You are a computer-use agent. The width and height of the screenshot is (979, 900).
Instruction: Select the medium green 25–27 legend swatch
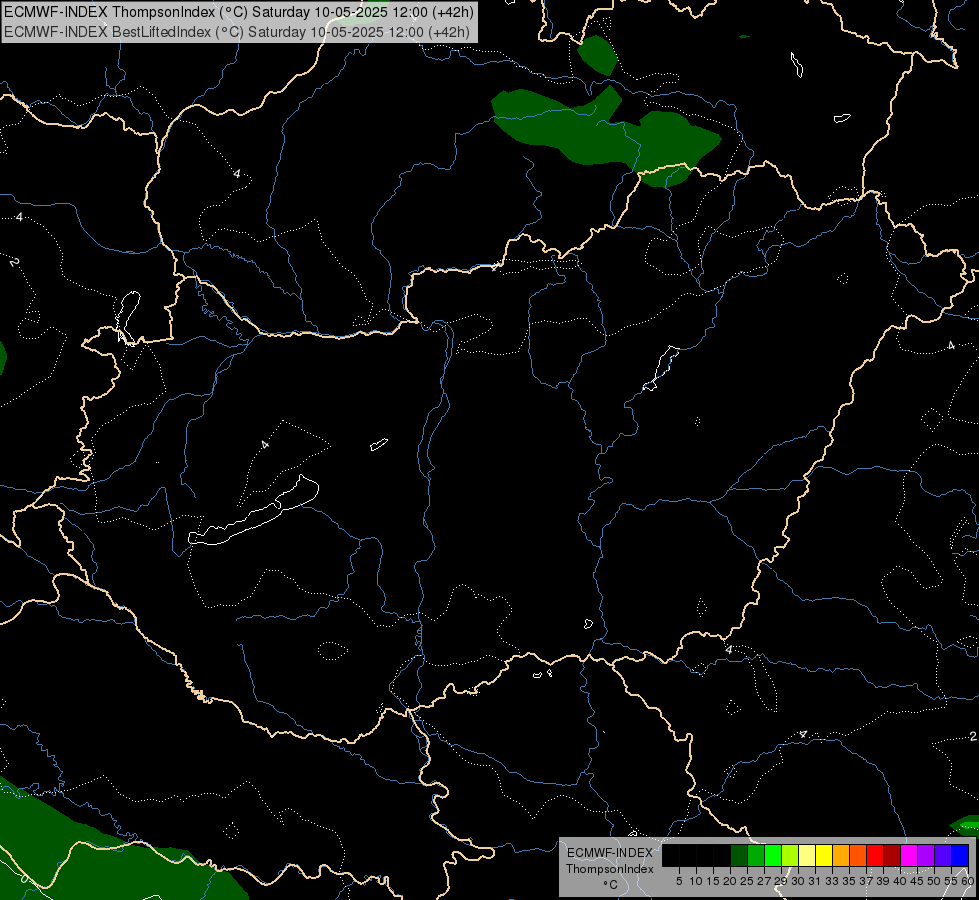coord(756,855)
